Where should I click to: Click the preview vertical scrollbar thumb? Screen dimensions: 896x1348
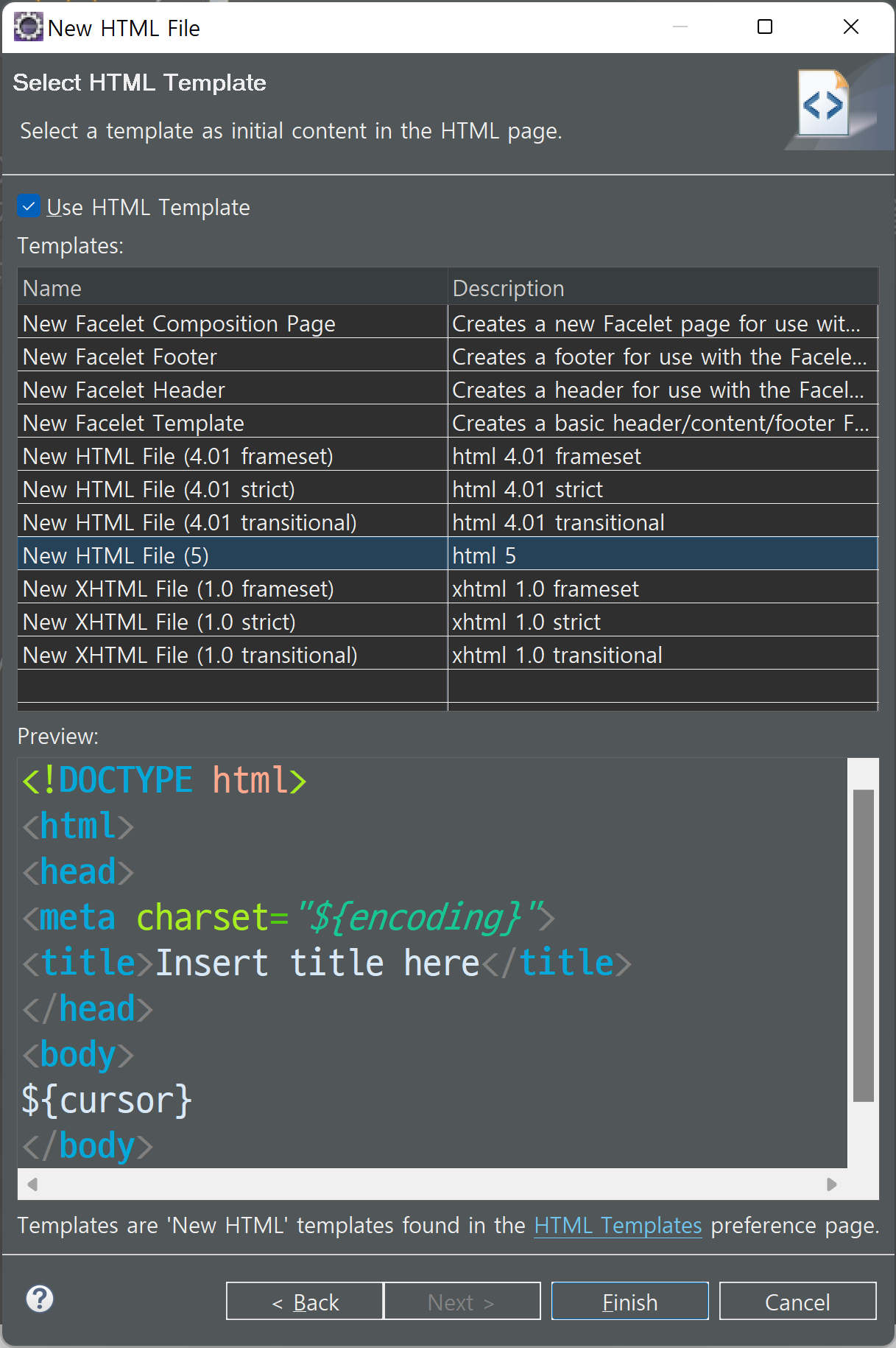(864, 945)
